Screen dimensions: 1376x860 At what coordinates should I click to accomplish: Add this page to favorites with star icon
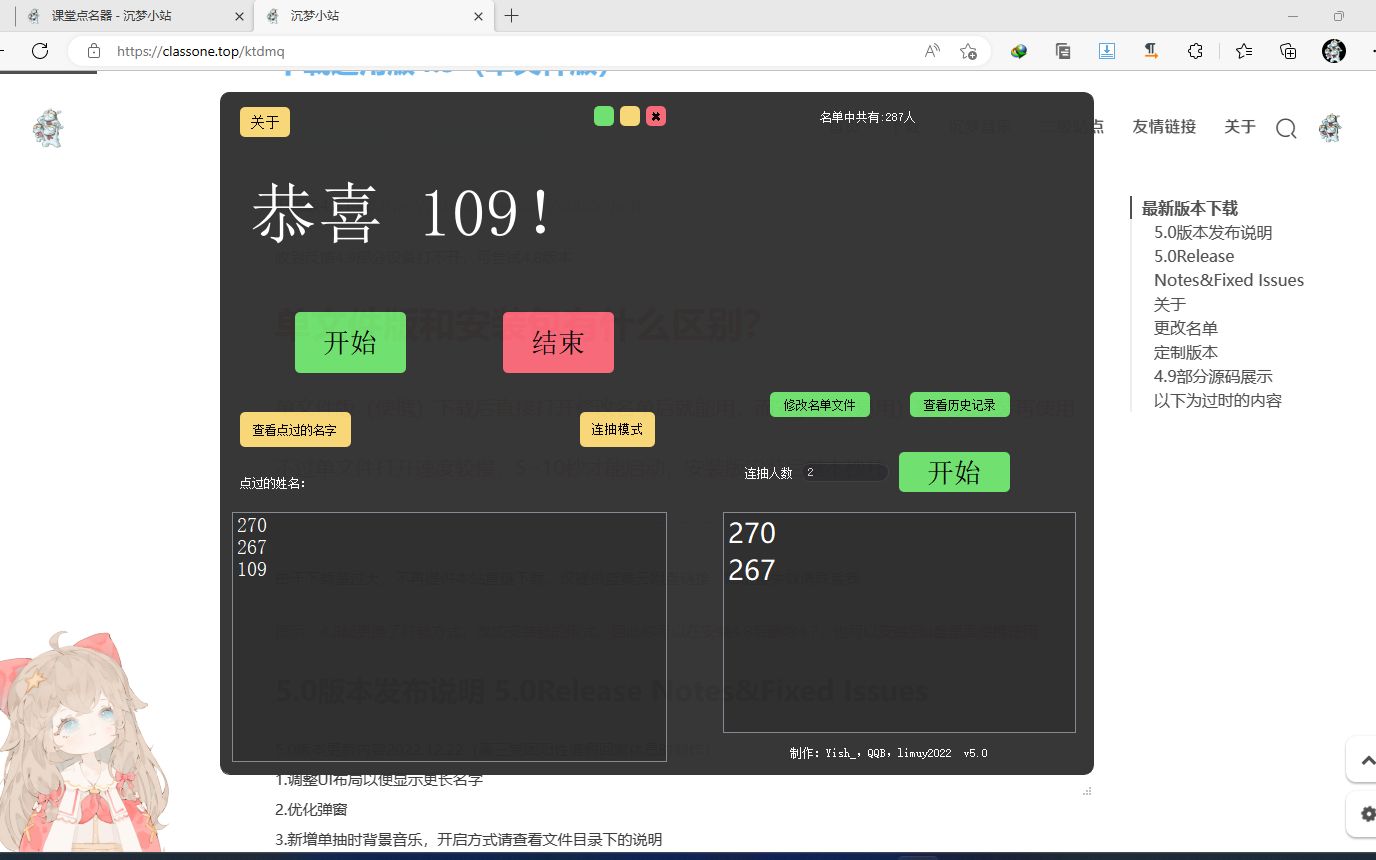[x=968, y=51]
